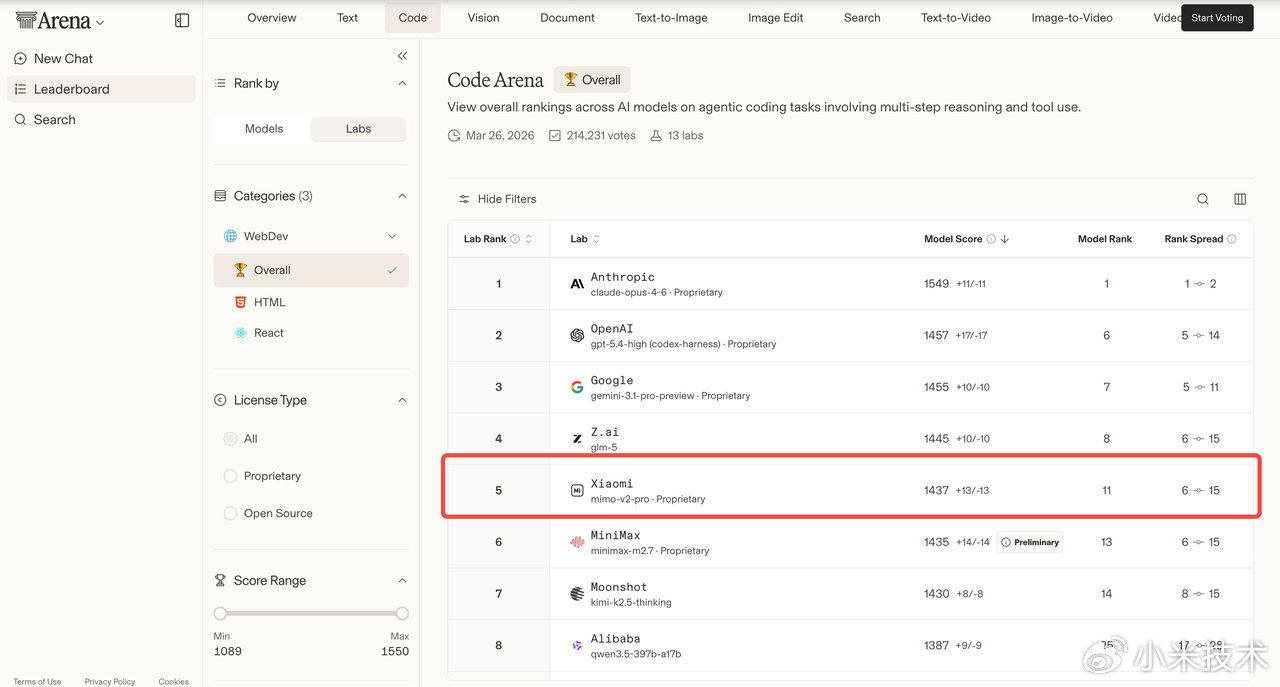
Task: Open the Text-to-Image tab
Action: click(x=671, y=18)
